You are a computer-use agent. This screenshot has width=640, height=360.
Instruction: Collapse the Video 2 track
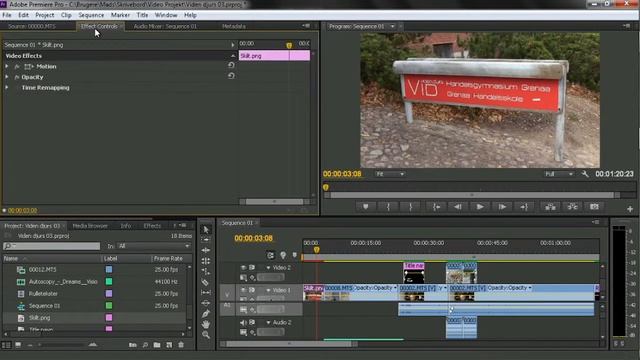(x=268, y=268)
